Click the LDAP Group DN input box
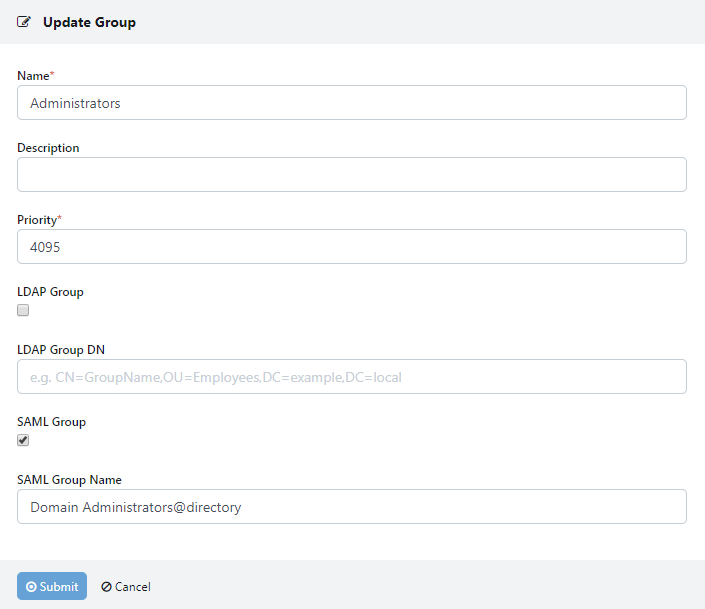Viewport: 705px width, 609px height. click(x=352, y=377)
